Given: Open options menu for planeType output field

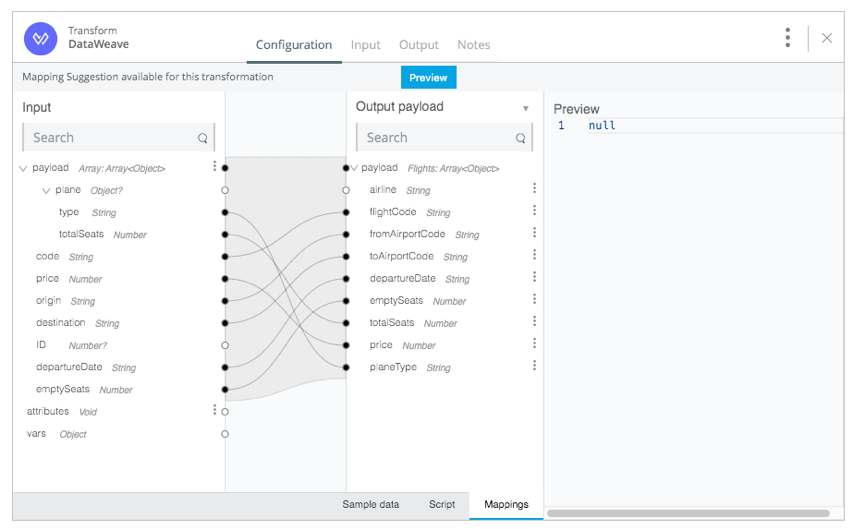Looking at the screenshot, I should tap(534, 366).
